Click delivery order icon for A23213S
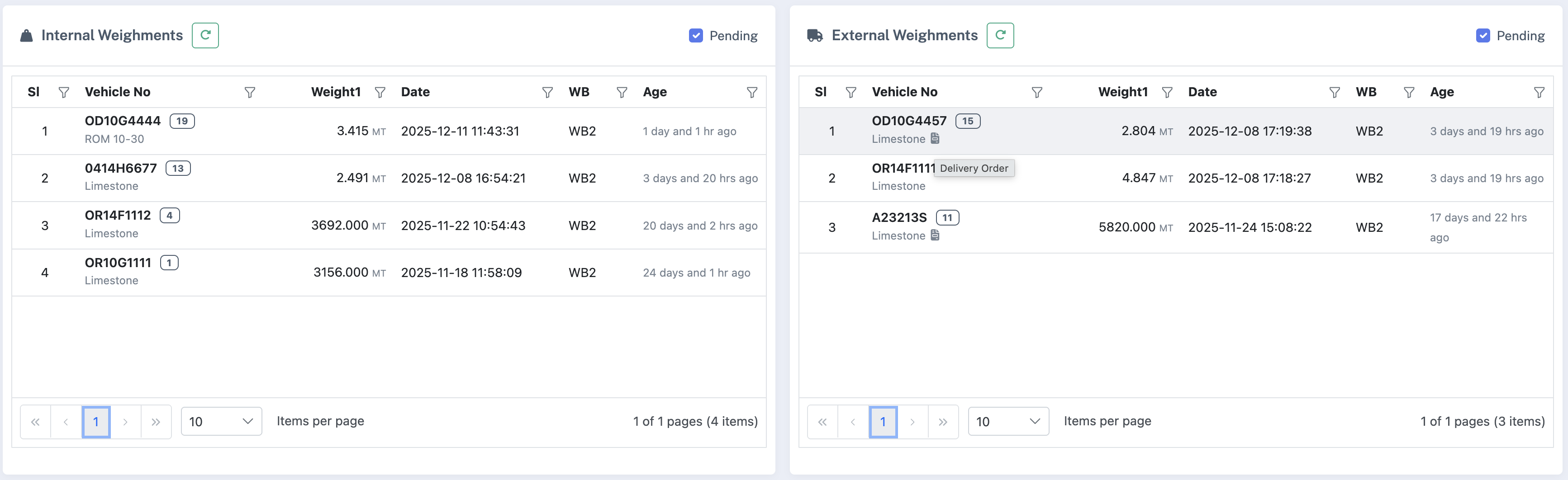The image size is (1568, 480). pos(935,235)
